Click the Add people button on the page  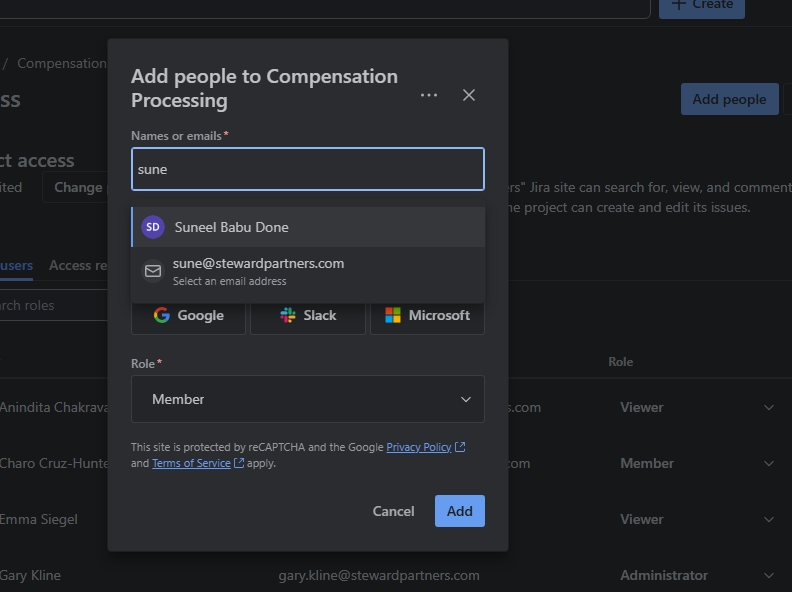click(729, 99)
